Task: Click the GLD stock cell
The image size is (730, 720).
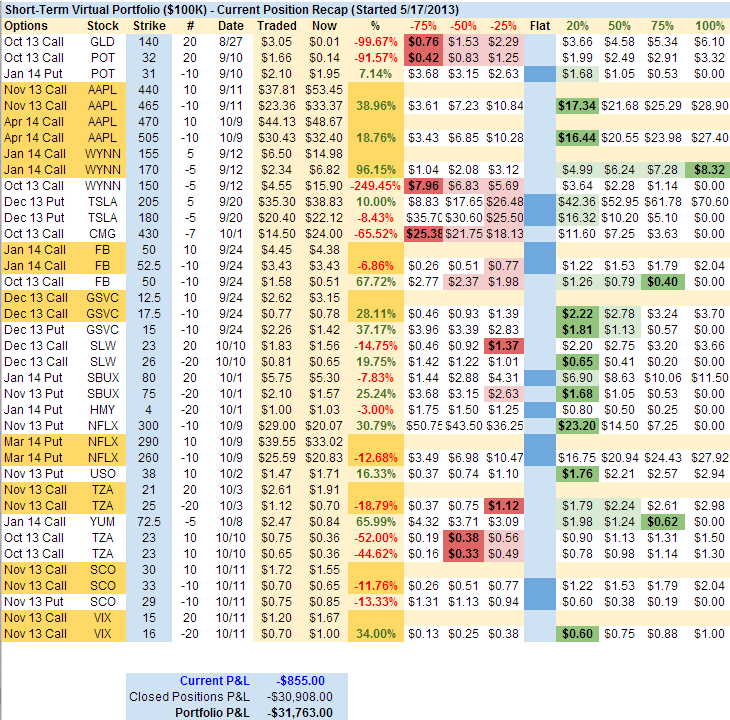Action: click(x=103, y=41)
